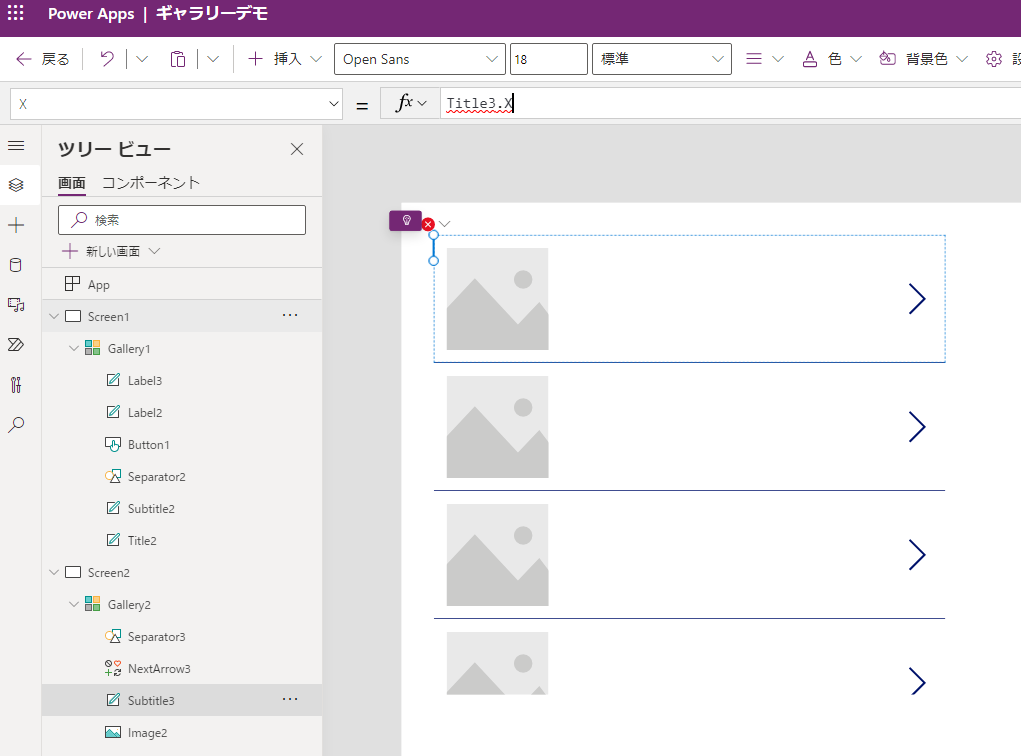Collapse the Gallery1 node
This screenshot has height=756, width=1021.
(x=74, y=348)
